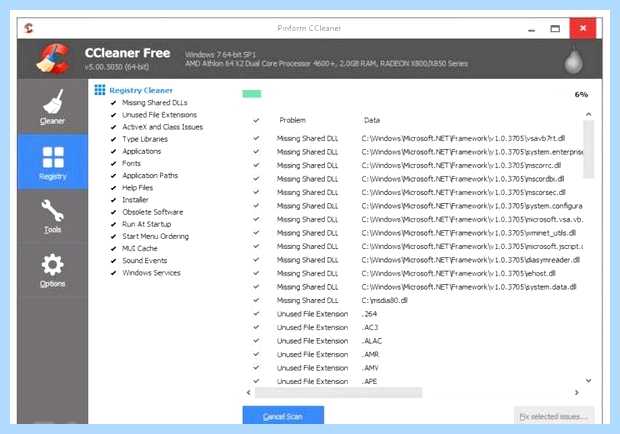Uncheck the .264 file extension row

(x=256, y=314)
